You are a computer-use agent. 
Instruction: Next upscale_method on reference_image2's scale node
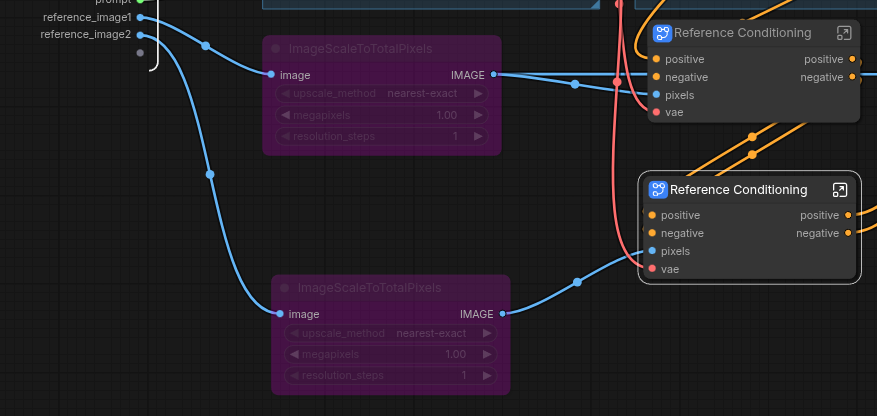(x=487, y=333)
